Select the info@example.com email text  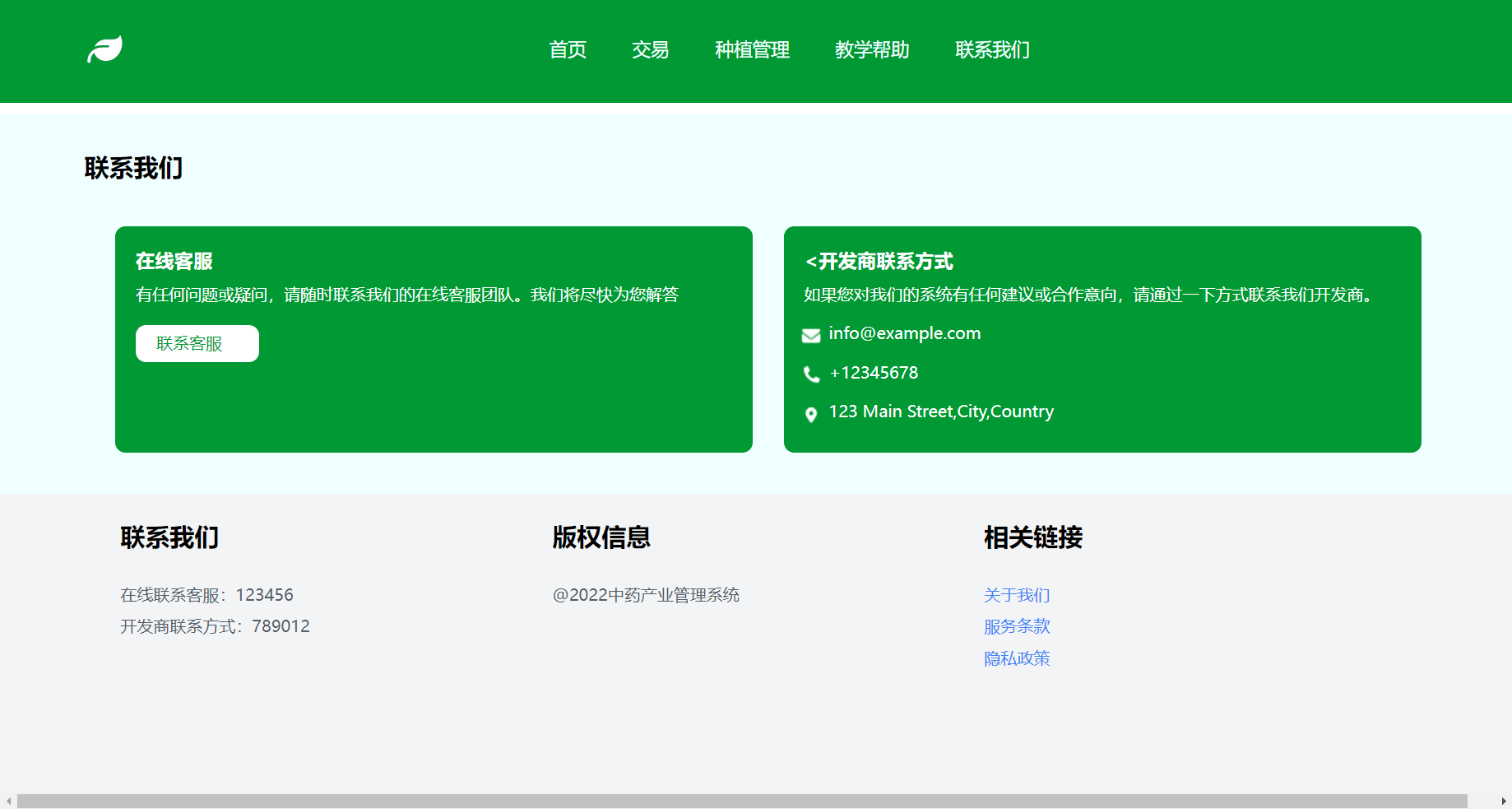[x=905, y=333]
